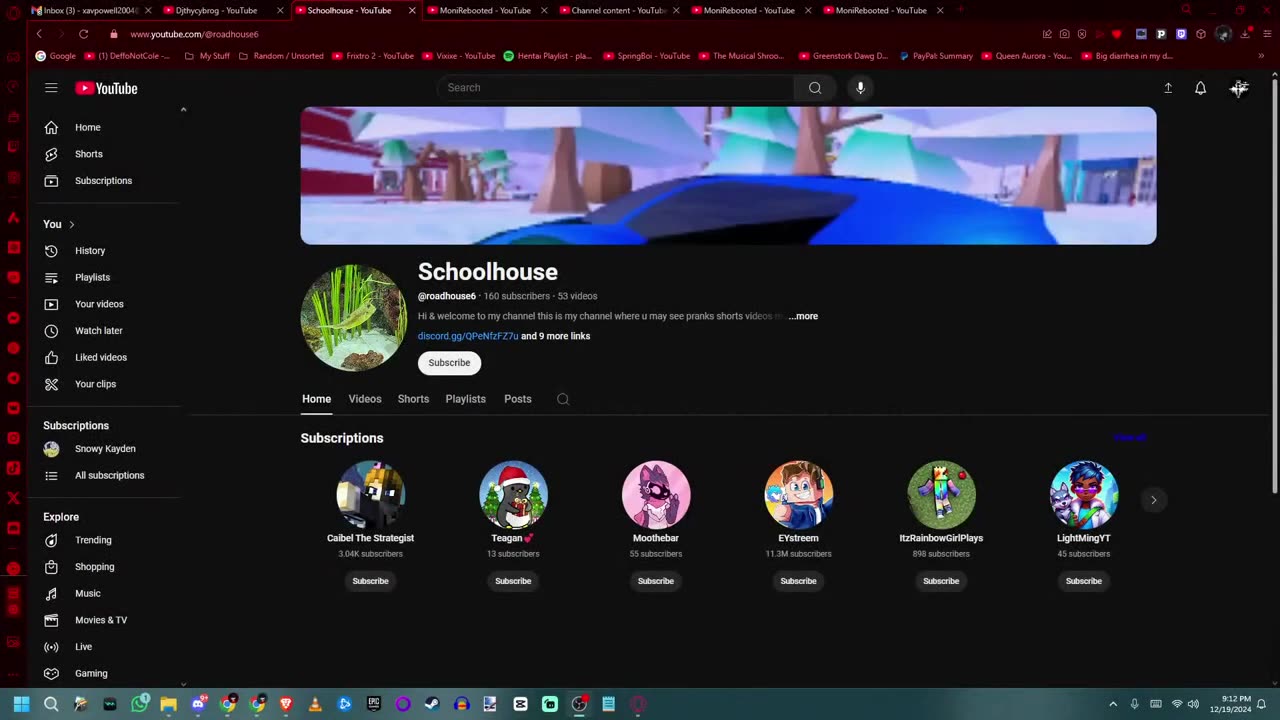Open Moothebar channel avatar
The image size is (1280, 720).
[656, 495]
